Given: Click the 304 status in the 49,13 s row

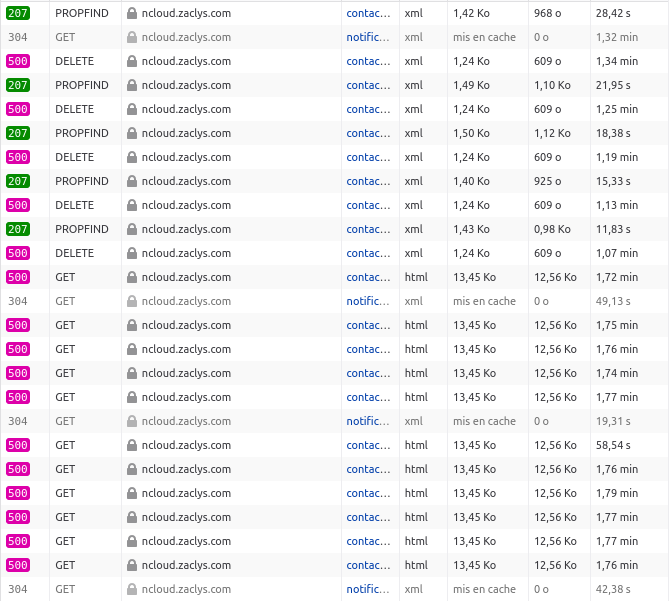Looking at the screenshot, I should pyautogui.click(x=18, y=301).
